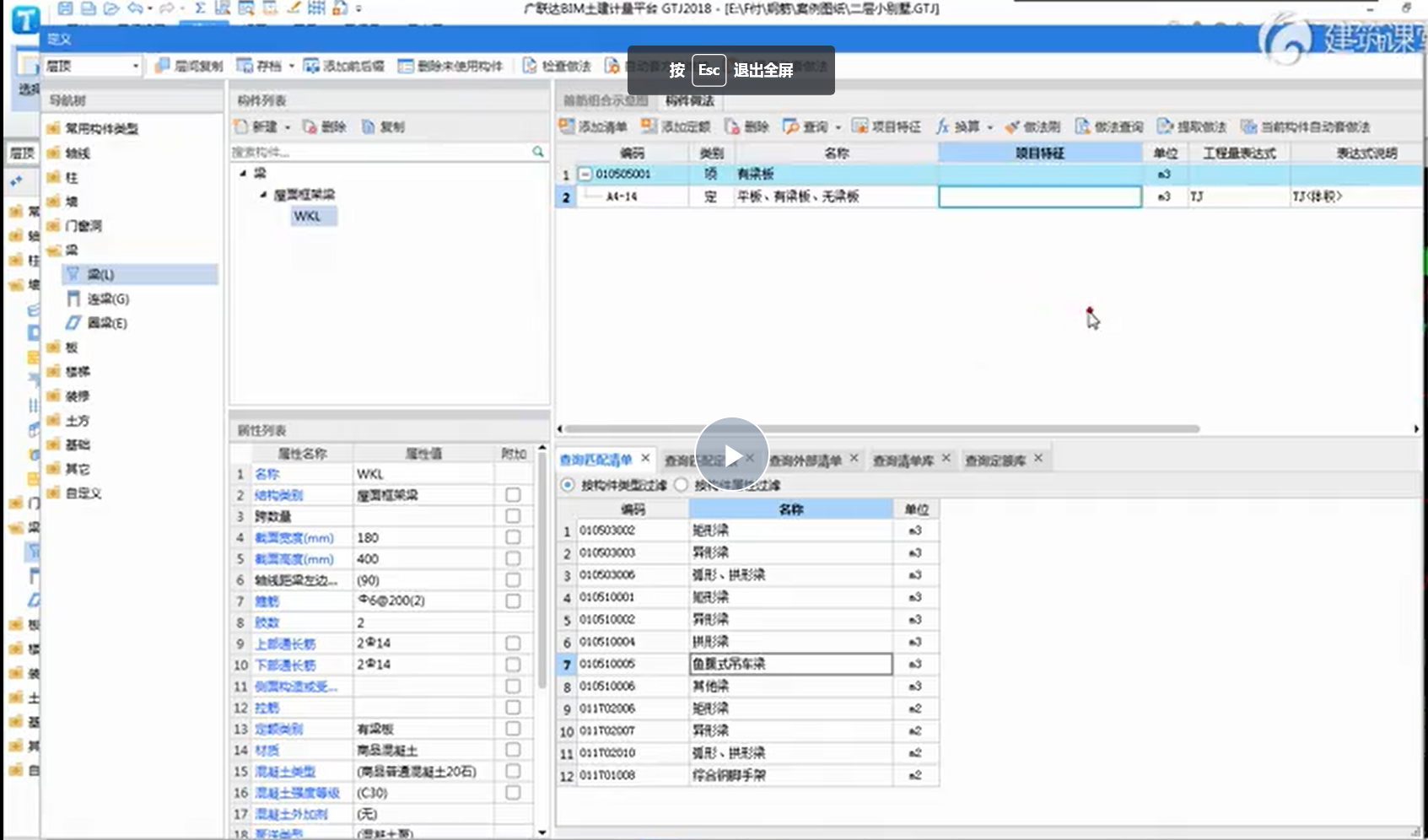Select 连梁(G) in navigation tree
The image size is (1428, 840).
108,299
